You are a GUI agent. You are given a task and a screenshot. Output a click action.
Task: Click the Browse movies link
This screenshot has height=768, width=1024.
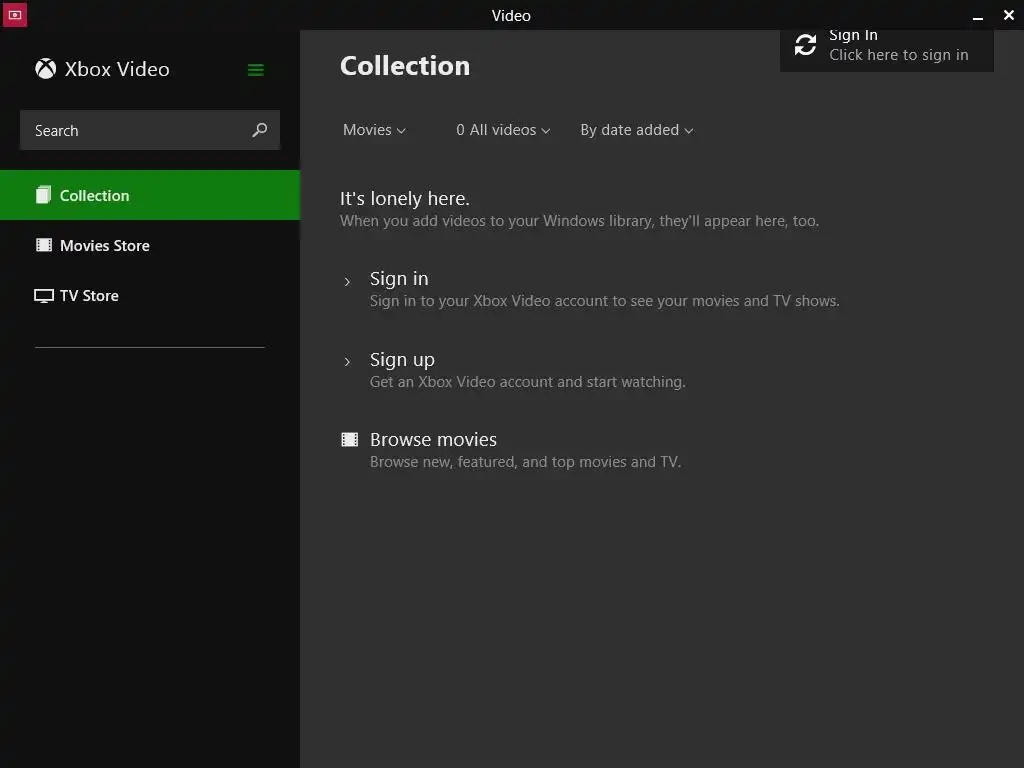433,440
